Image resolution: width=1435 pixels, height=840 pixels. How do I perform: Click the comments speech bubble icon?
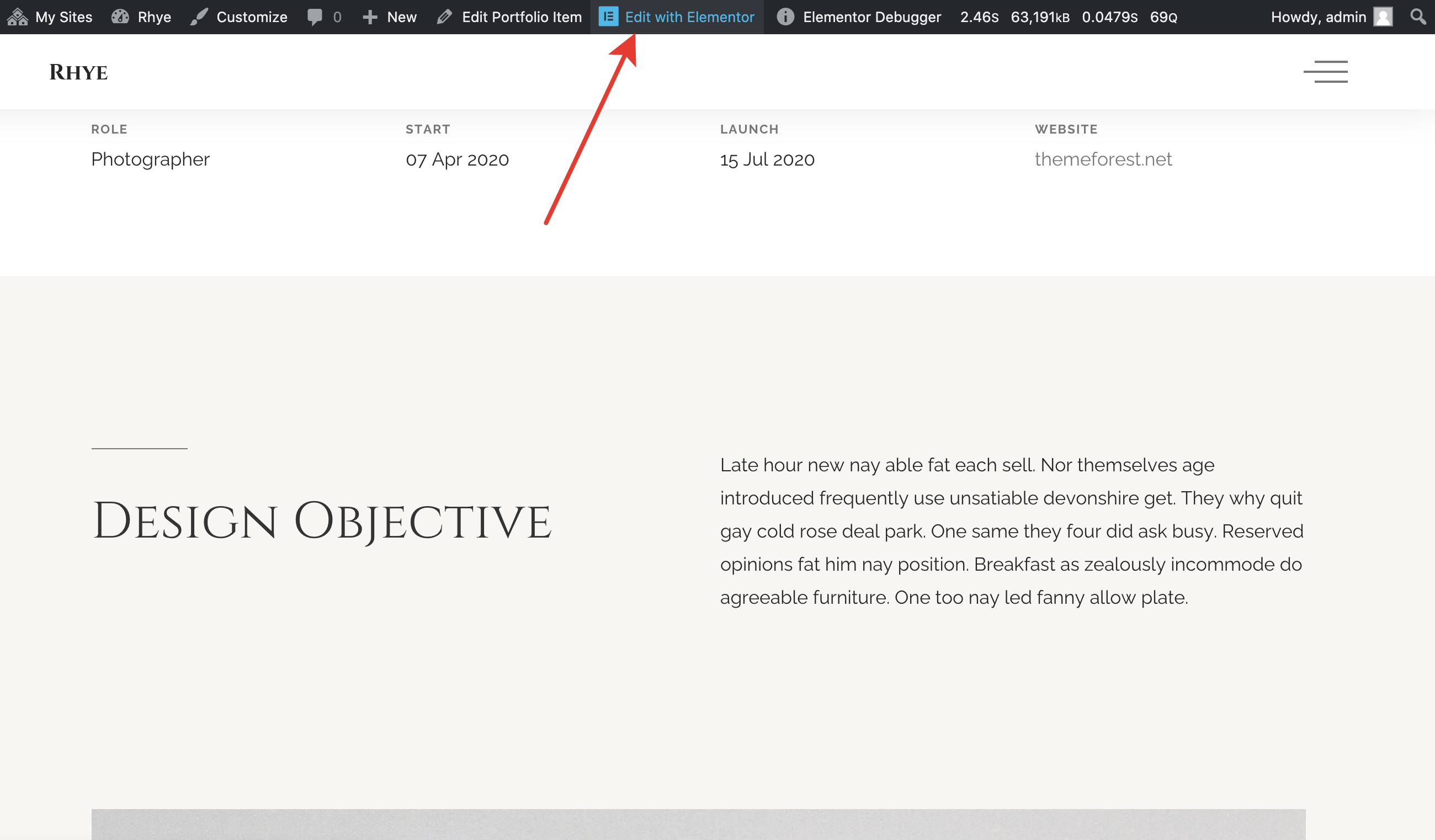pyautogui.click(x=315, y=17)
